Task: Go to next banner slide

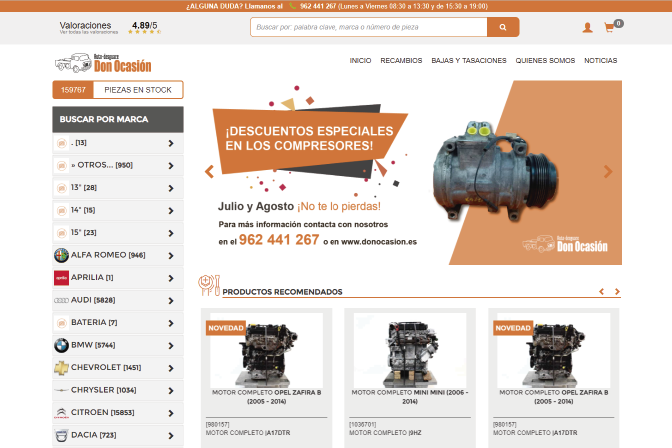Action: 608,171
